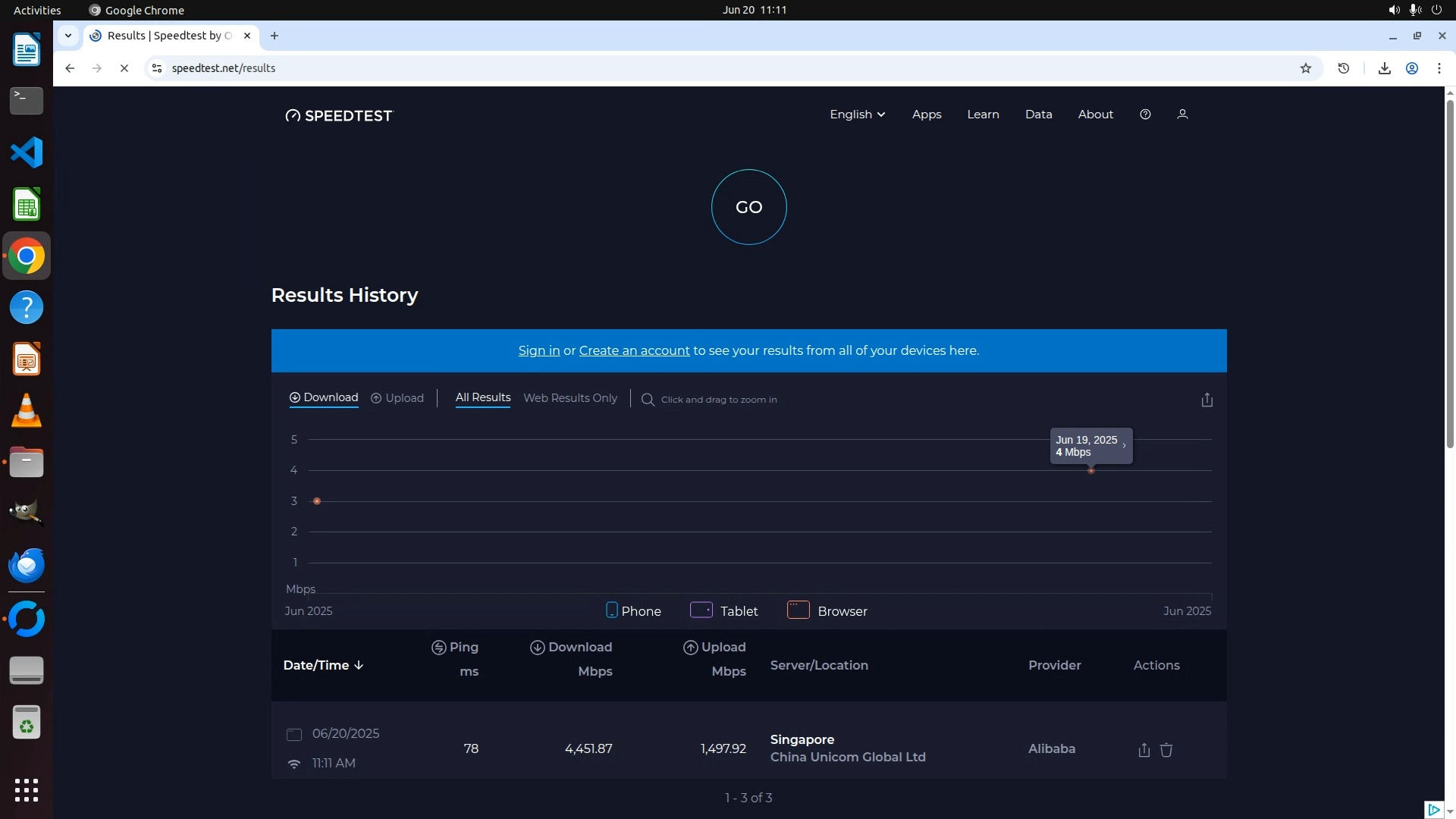Click the 3 Mbps data point
1456x819 pixels.
coord(317,501)
